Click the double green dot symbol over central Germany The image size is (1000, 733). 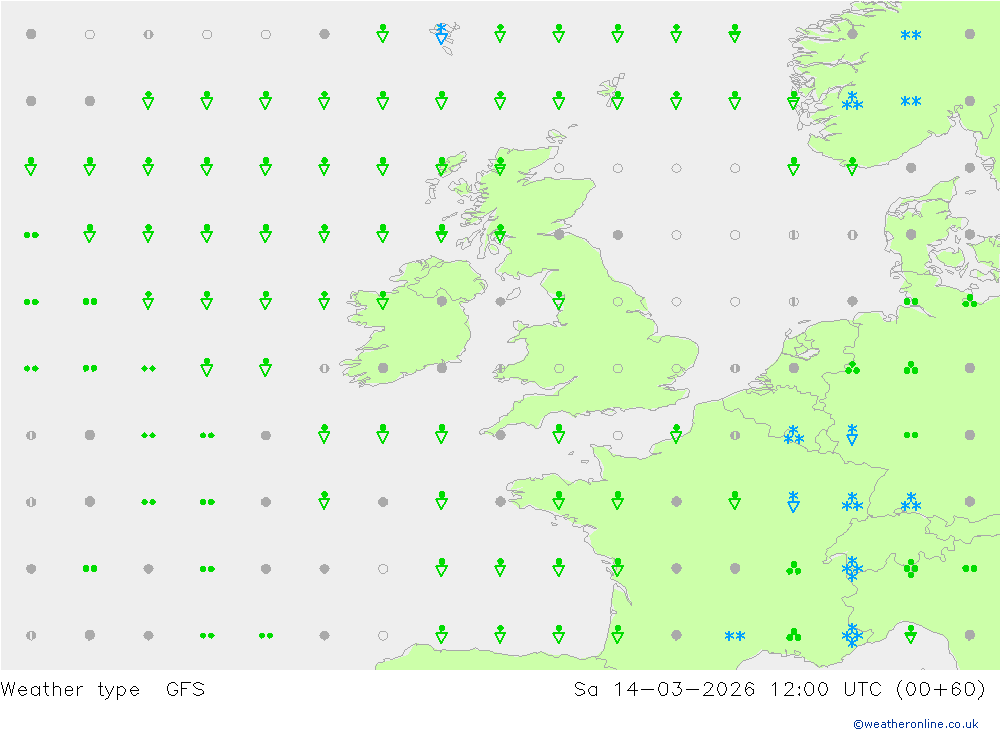[911, 435]
